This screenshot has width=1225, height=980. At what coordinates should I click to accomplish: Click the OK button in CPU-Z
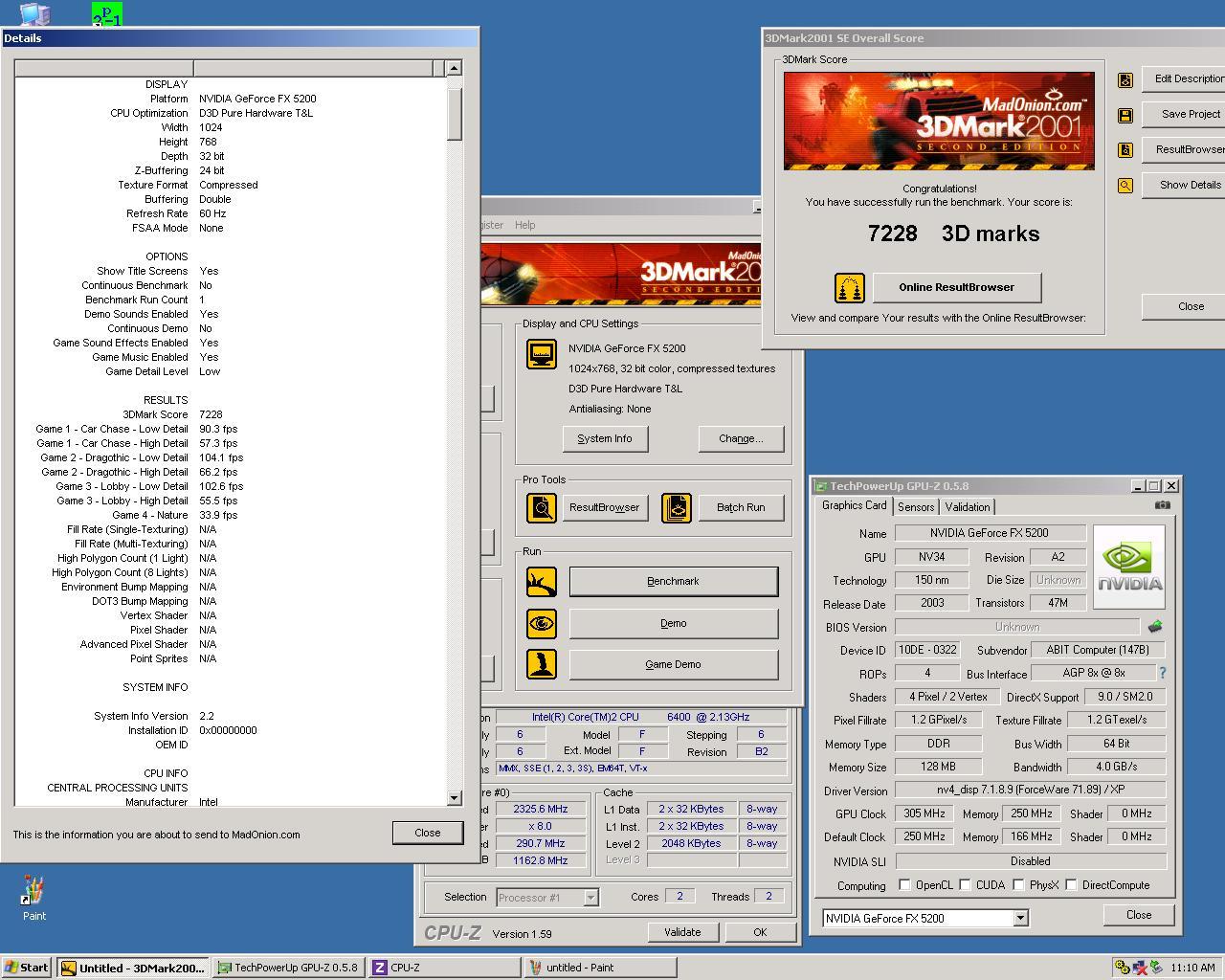760,932
